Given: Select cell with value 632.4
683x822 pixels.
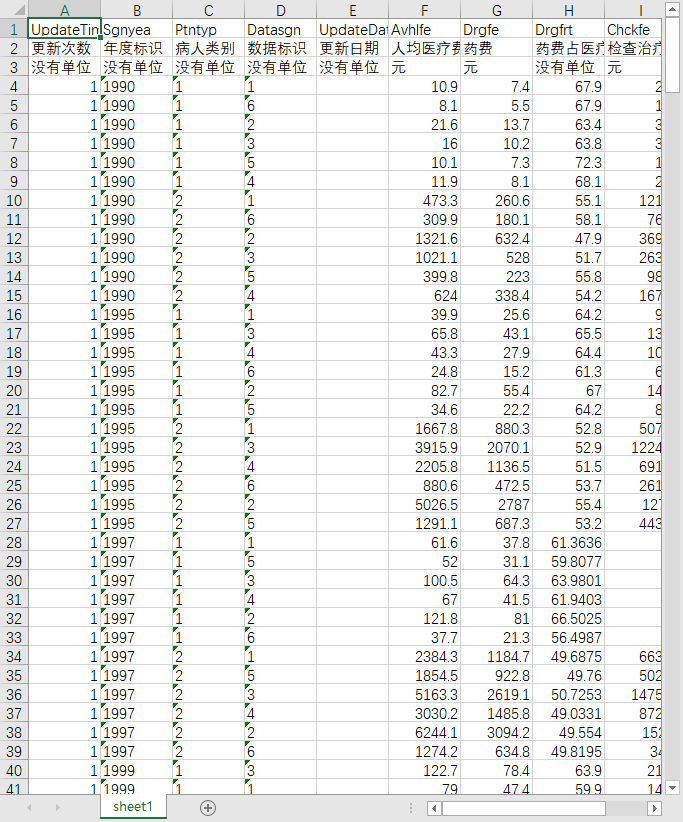Looking at the screenshot, I should (x=496, y=239).
